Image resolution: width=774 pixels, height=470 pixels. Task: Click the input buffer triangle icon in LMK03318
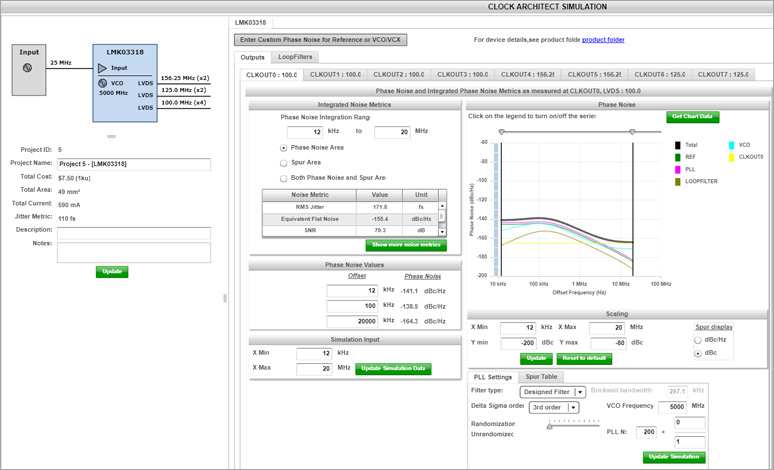click(x=102, y=68)
